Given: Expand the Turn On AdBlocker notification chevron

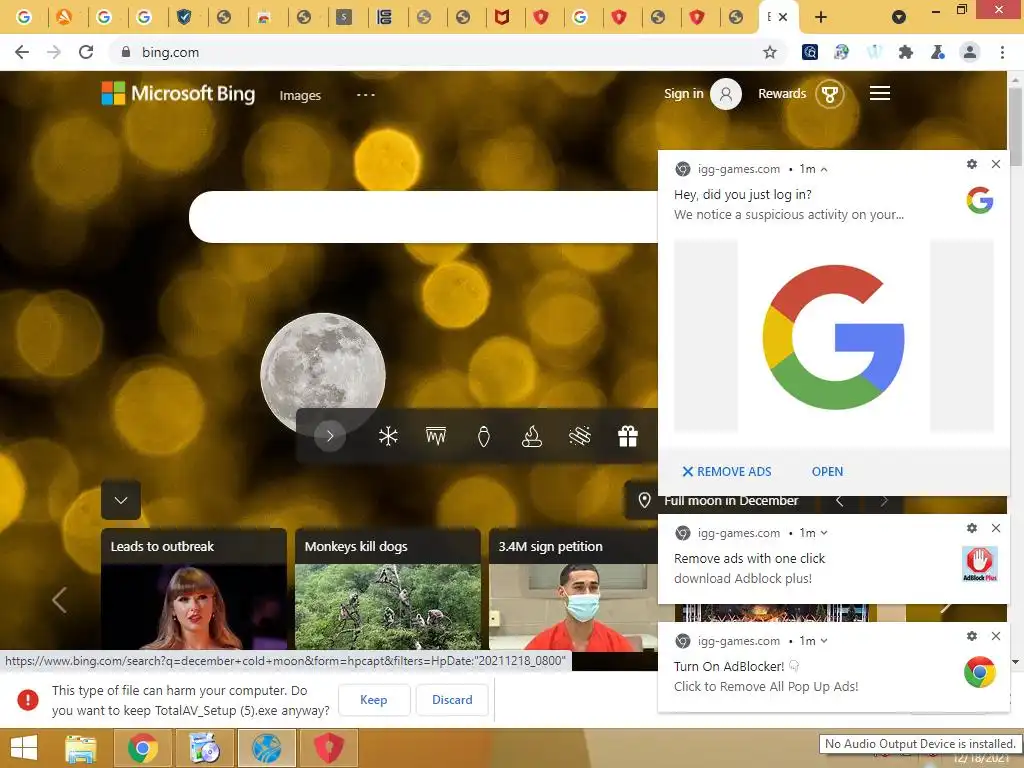Looking at the screenshot, I should [824, 641].
